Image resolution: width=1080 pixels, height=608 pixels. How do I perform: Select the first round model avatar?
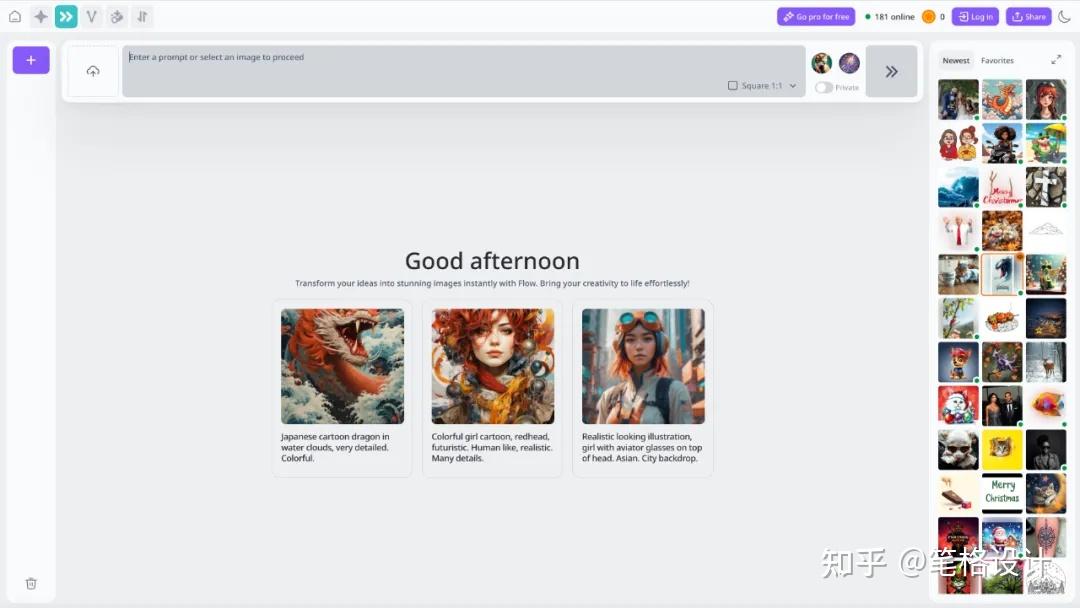(x=821, y=63)
